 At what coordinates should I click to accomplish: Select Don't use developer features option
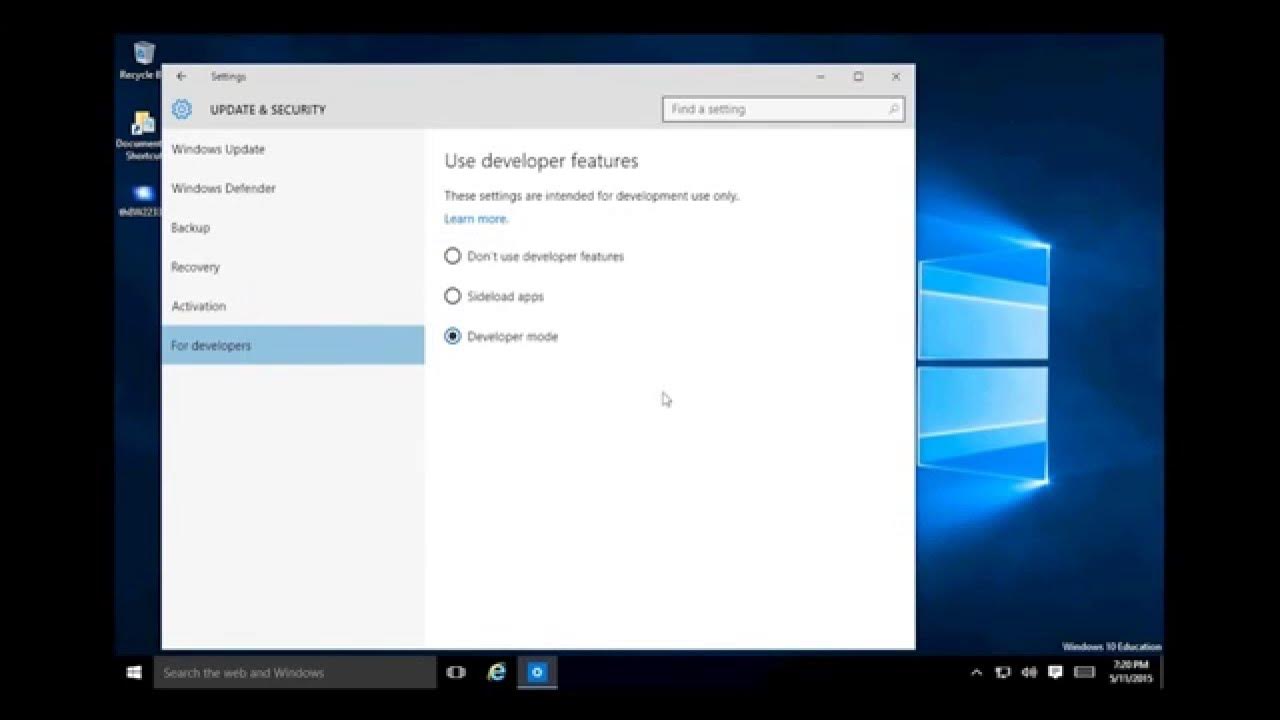(x=535, y=257)
